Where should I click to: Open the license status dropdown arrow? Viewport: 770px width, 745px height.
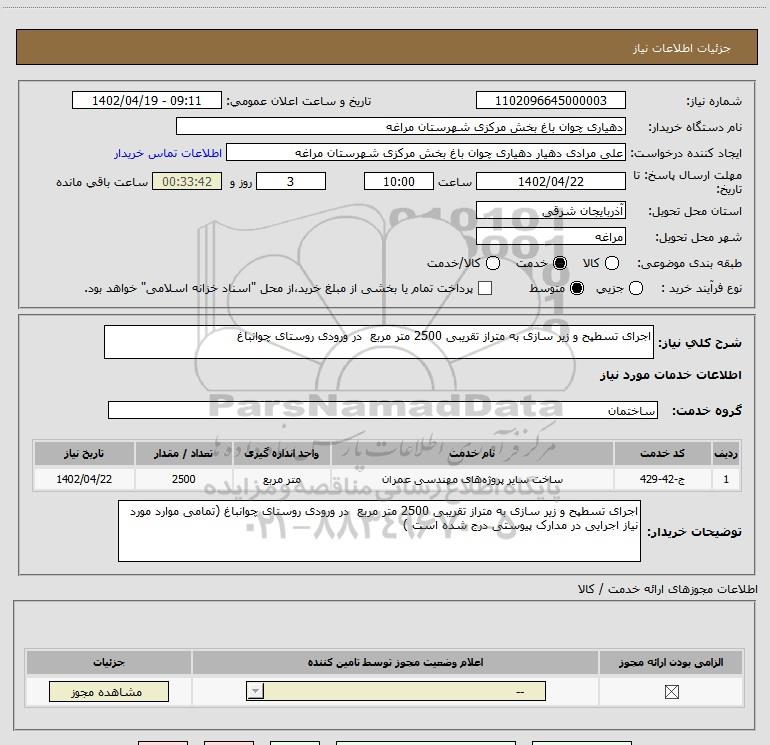(255, 691)
